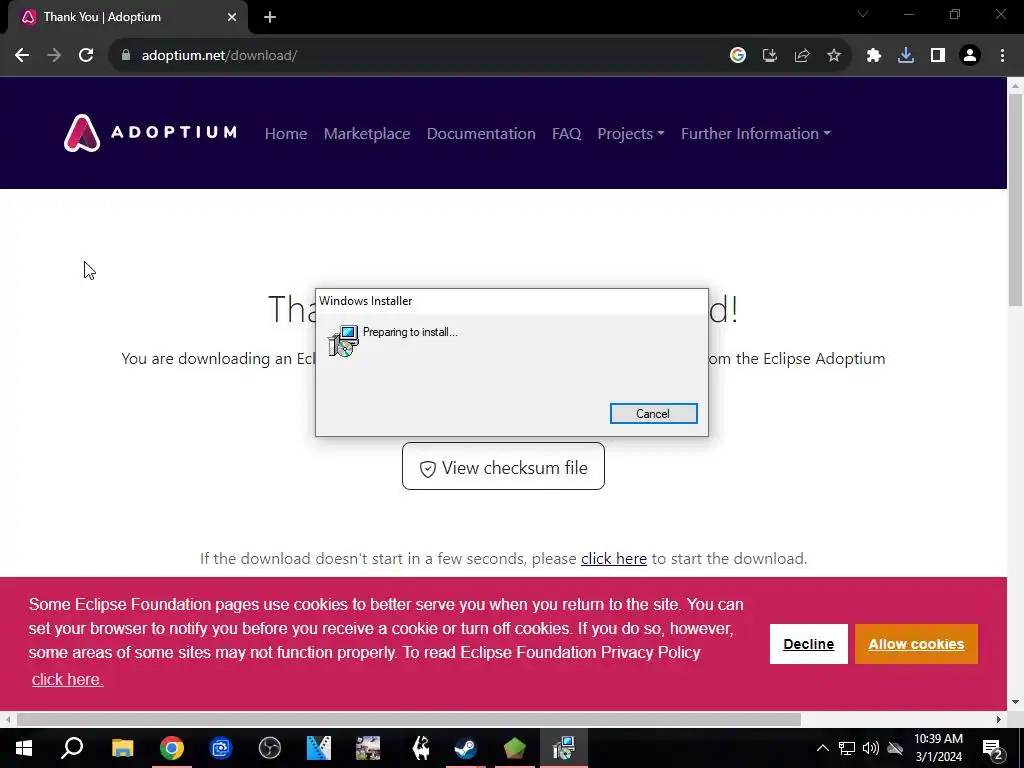
Task: Open Windows taskbar search
Action: [x=72, y=748]
